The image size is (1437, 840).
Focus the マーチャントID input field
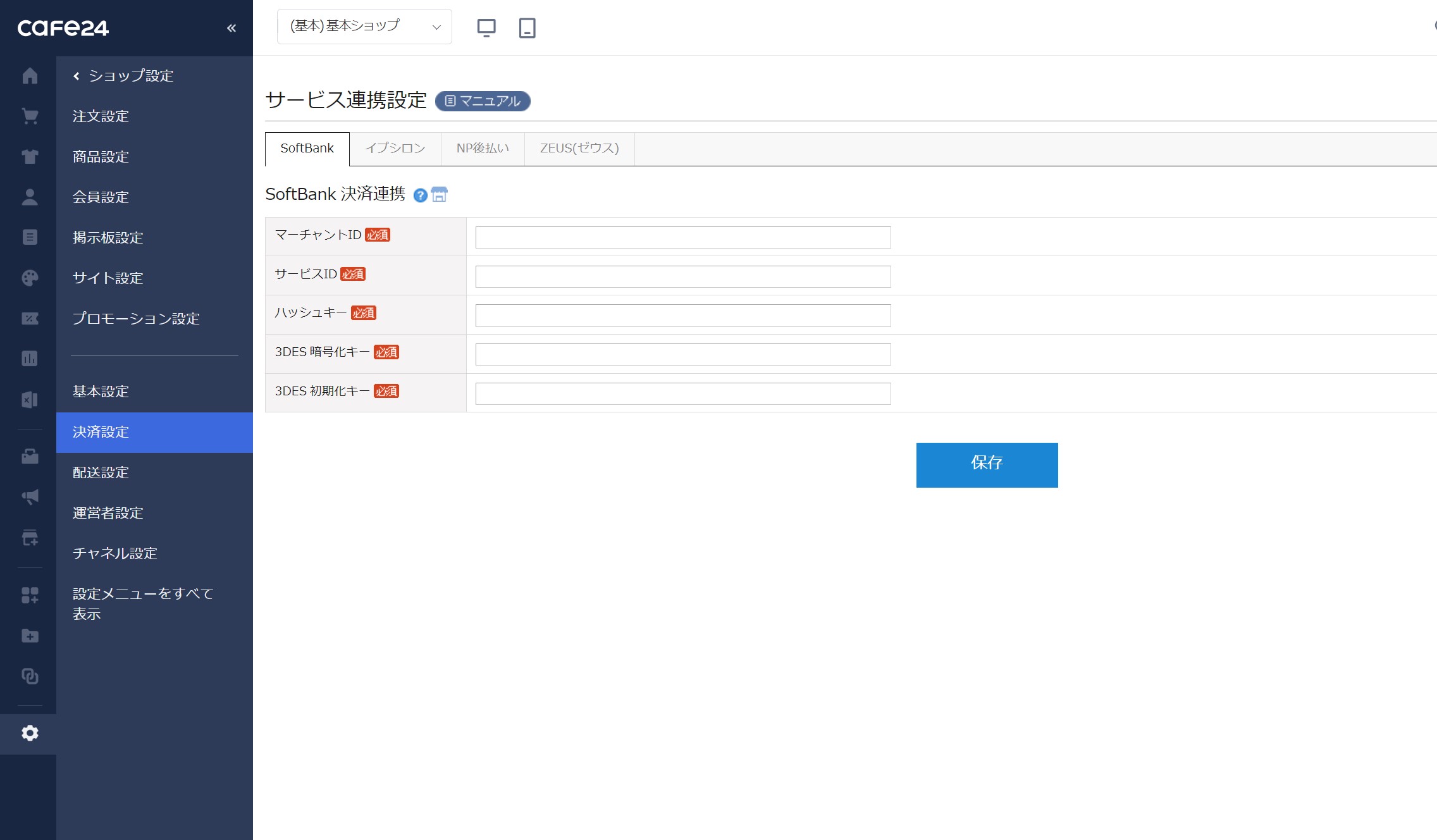click(x=683, y=237)
